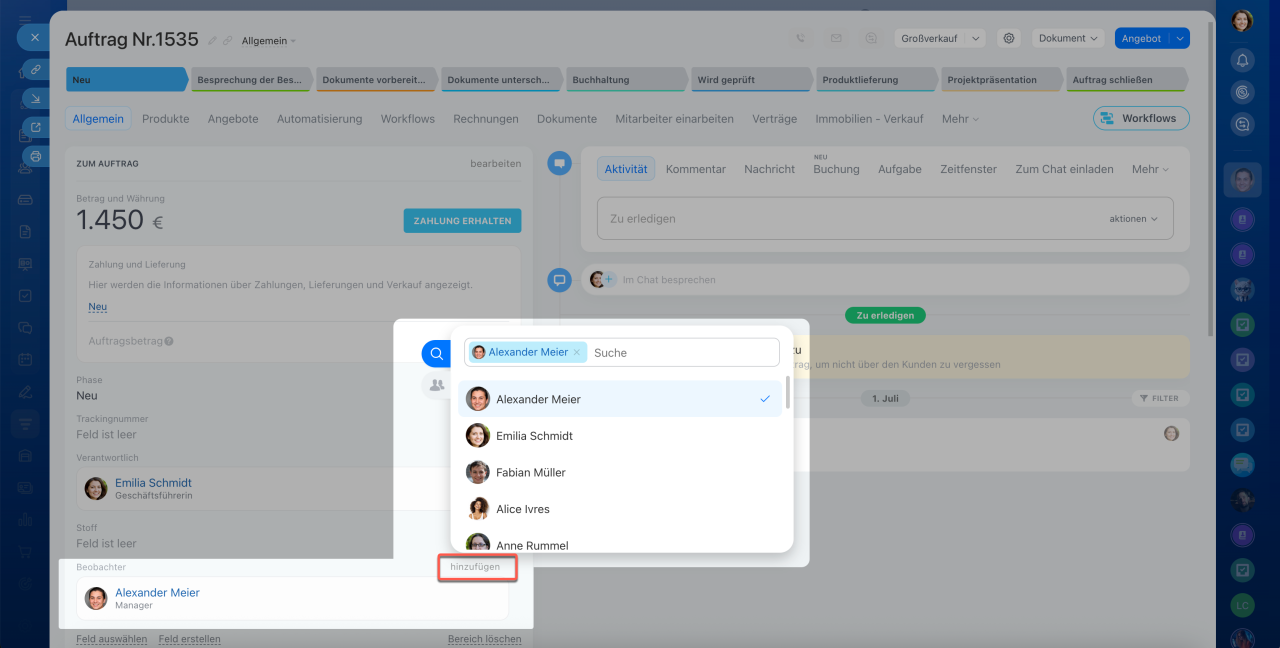The width and height of the screenshot is (1280, 648).
Task: Click the notification bell in the right sidebar
Action: pyautogui.click(x=1242, y=59)
